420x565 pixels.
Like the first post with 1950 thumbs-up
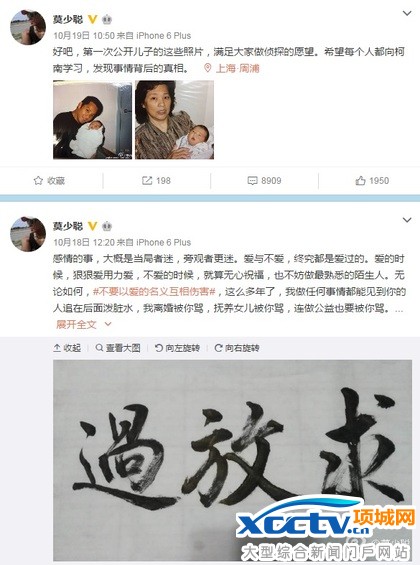point(360,181)
